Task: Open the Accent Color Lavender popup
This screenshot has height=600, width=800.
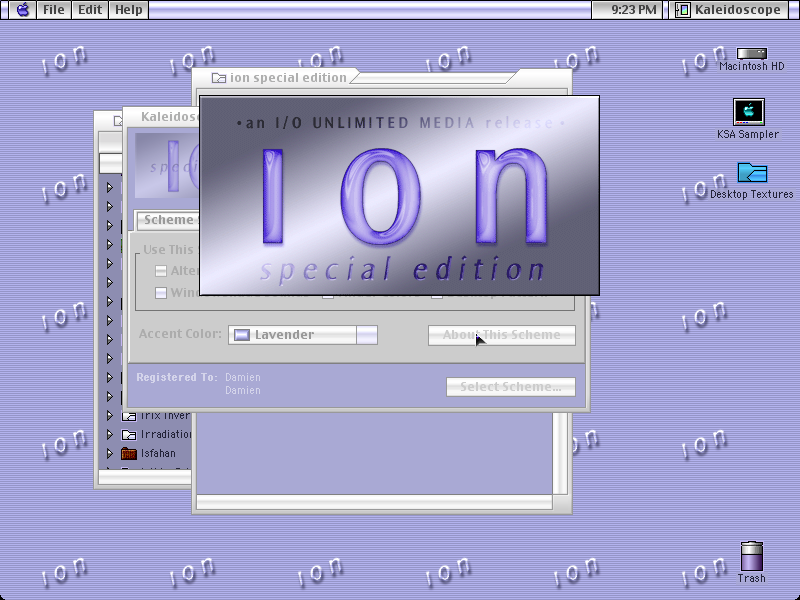Action: tap(303, 335)
